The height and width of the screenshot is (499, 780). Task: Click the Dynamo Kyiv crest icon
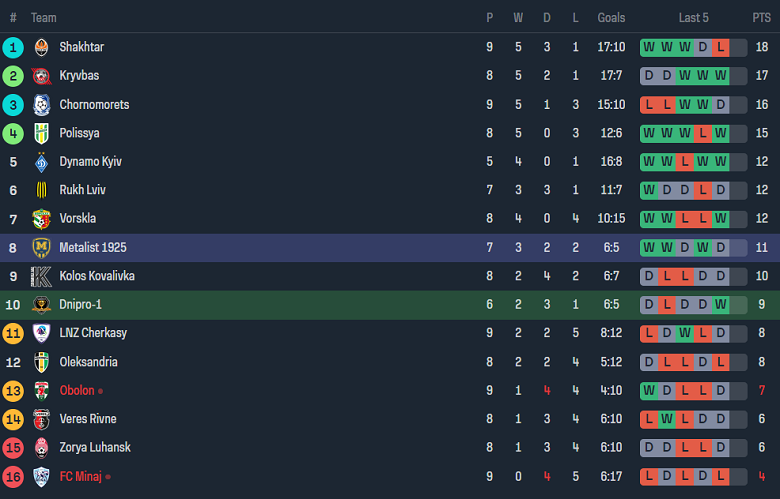pos(41,162)
